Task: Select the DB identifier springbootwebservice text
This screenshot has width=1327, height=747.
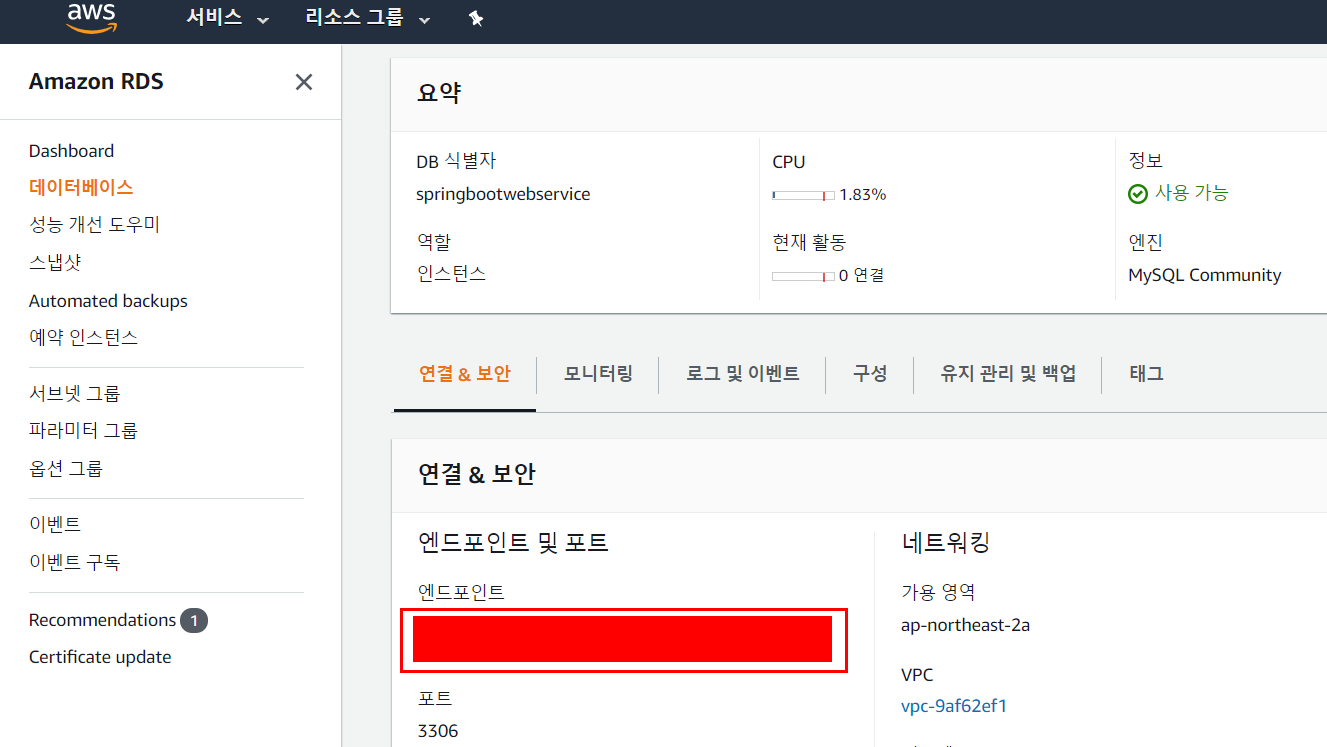Action: pyautogui.click(x=503, y=194)
